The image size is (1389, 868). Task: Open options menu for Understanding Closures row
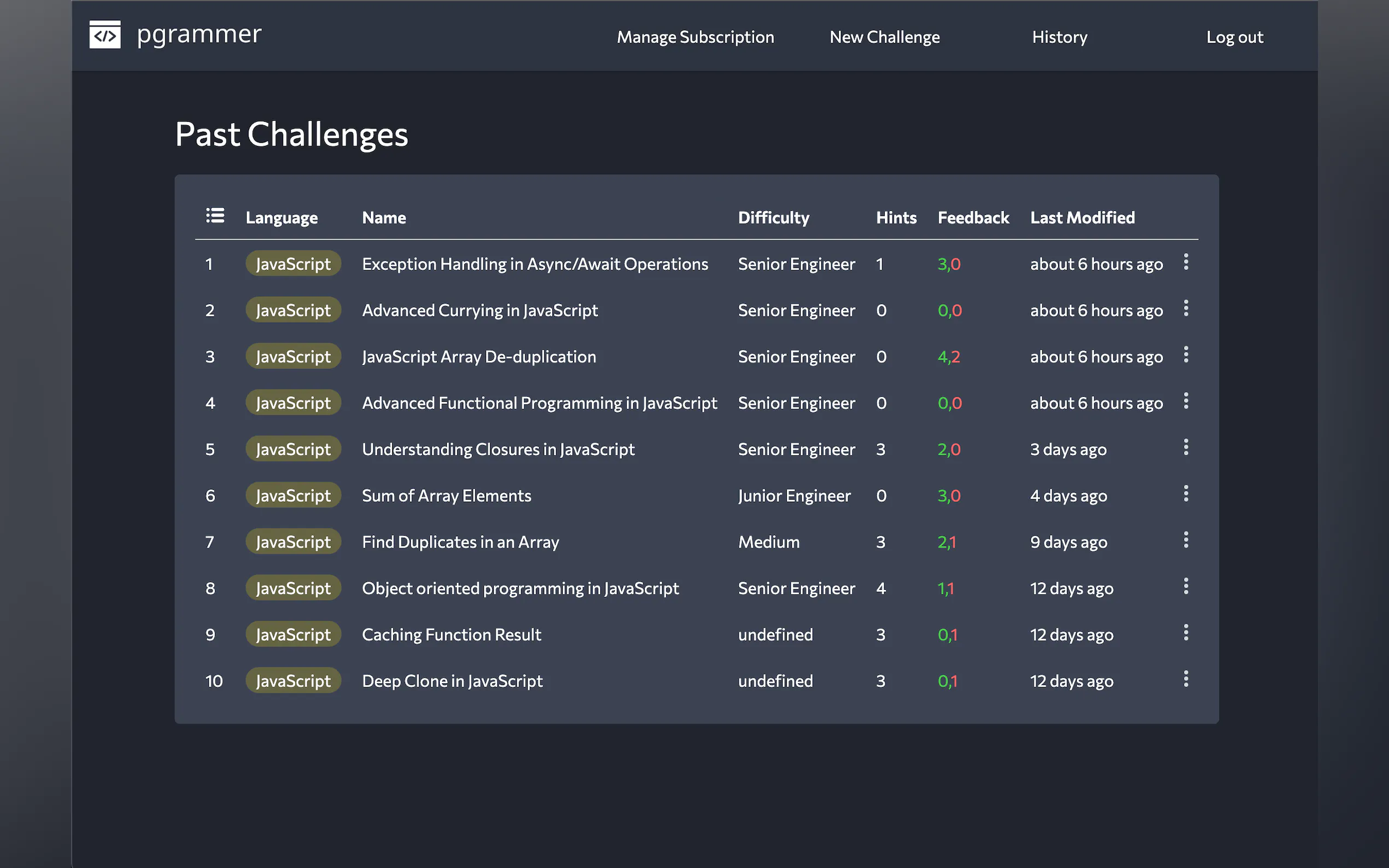(1186, 448)
